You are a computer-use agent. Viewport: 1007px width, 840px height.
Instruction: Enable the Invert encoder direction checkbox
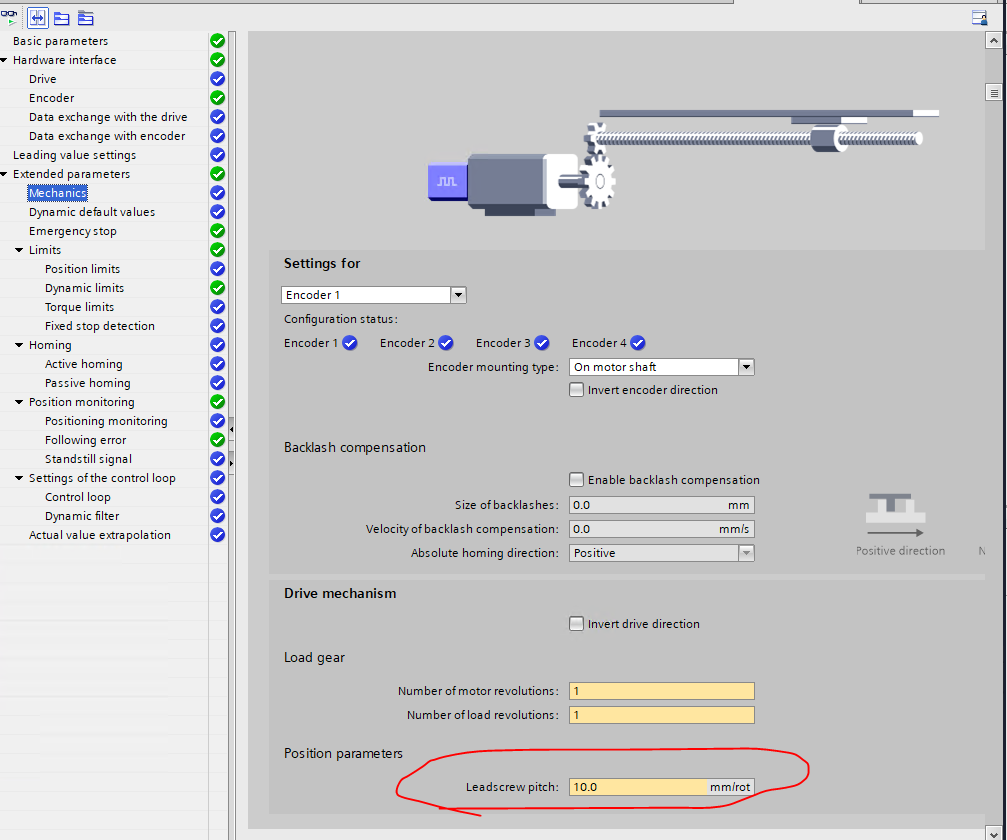click(576, 390)
